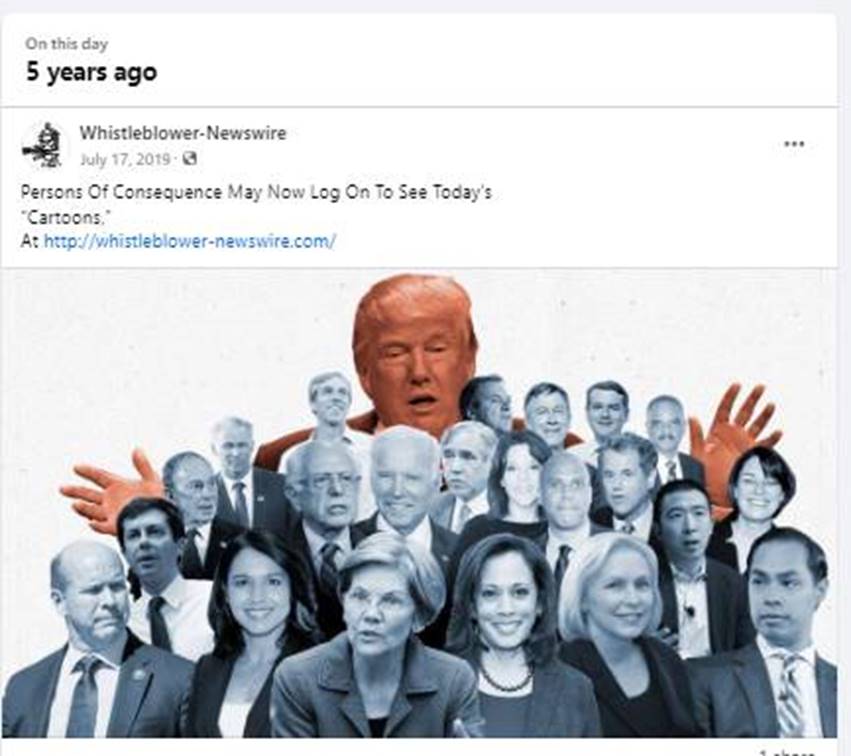Follow the whistleblower-newswire.com hyperlink
Viewport: 851px width, 756px height.
click(x=189, y=241)
